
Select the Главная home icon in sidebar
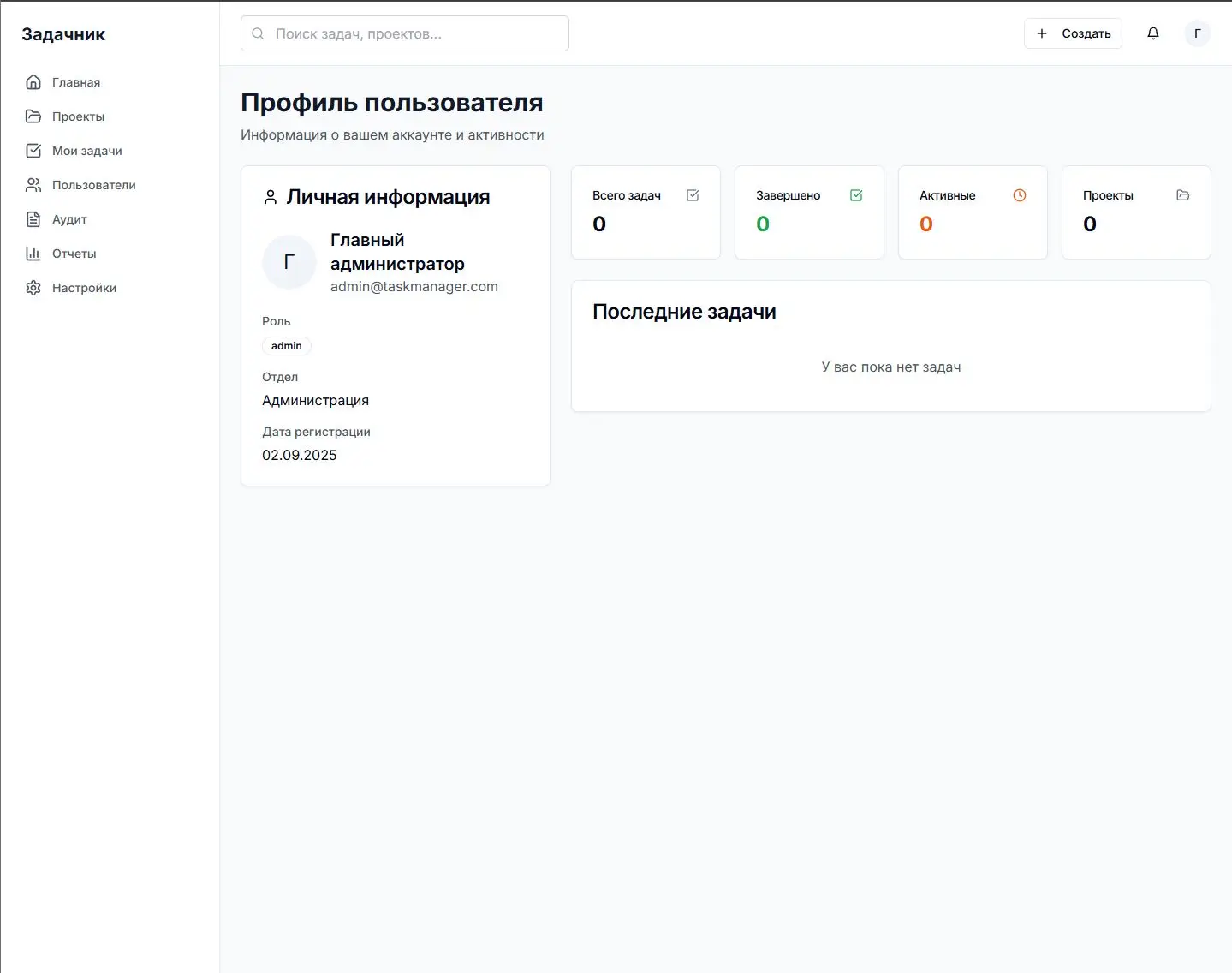click(33, 81)
